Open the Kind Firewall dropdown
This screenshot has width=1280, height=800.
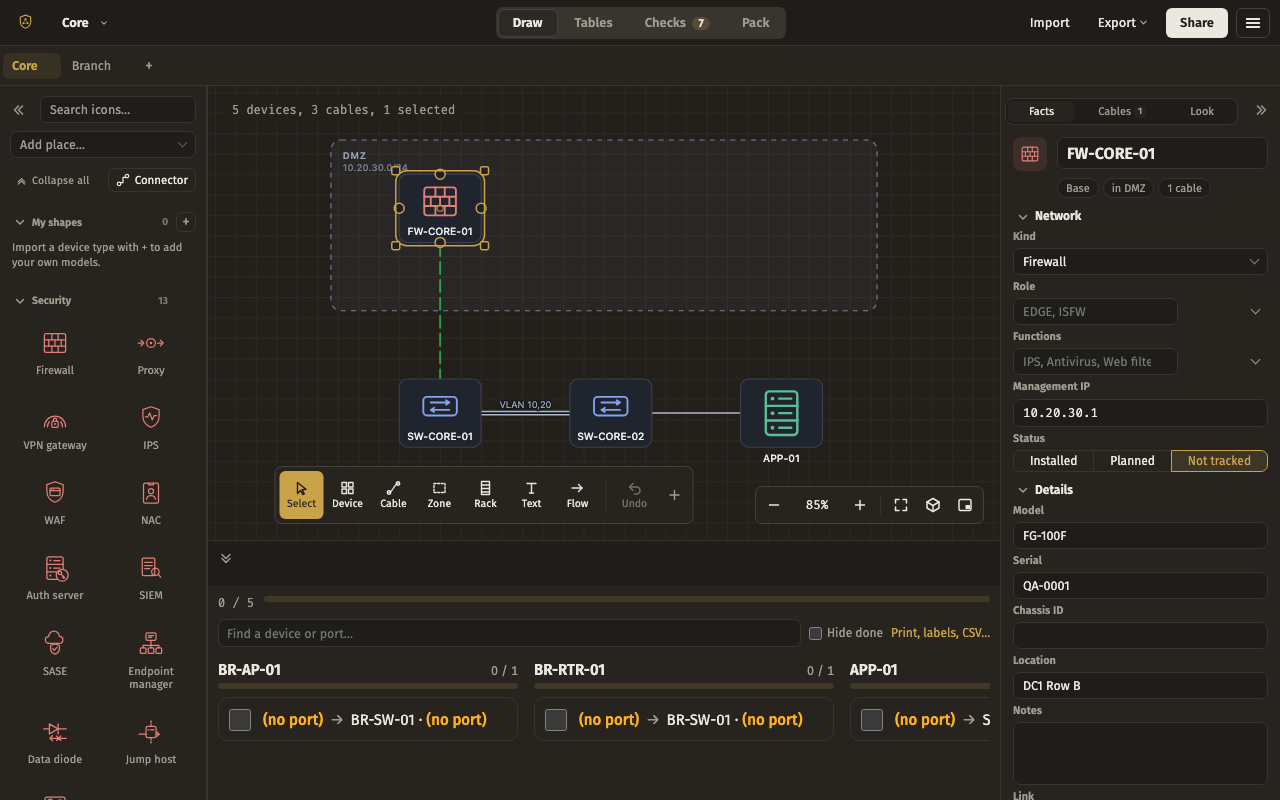coord(1140,262)
